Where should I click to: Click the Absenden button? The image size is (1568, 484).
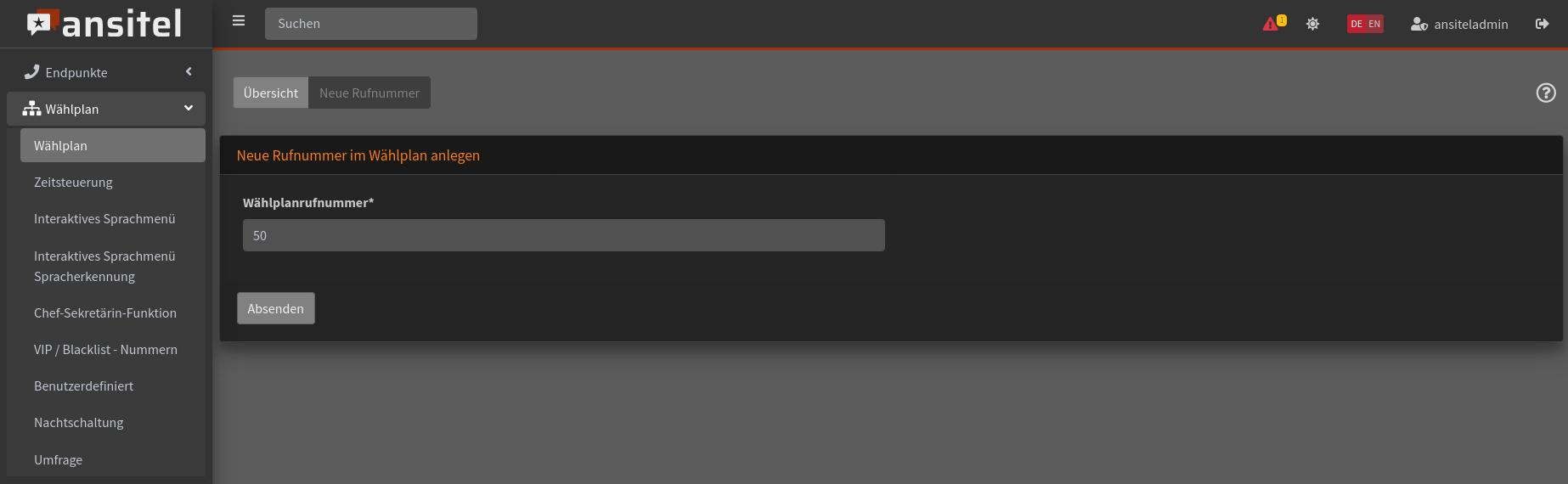point(276,308)
